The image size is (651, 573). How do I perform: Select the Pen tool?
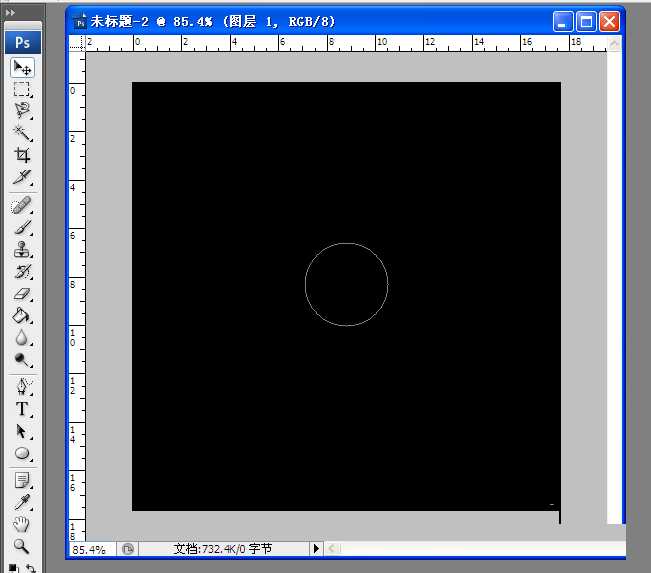(x=21, y=387)
